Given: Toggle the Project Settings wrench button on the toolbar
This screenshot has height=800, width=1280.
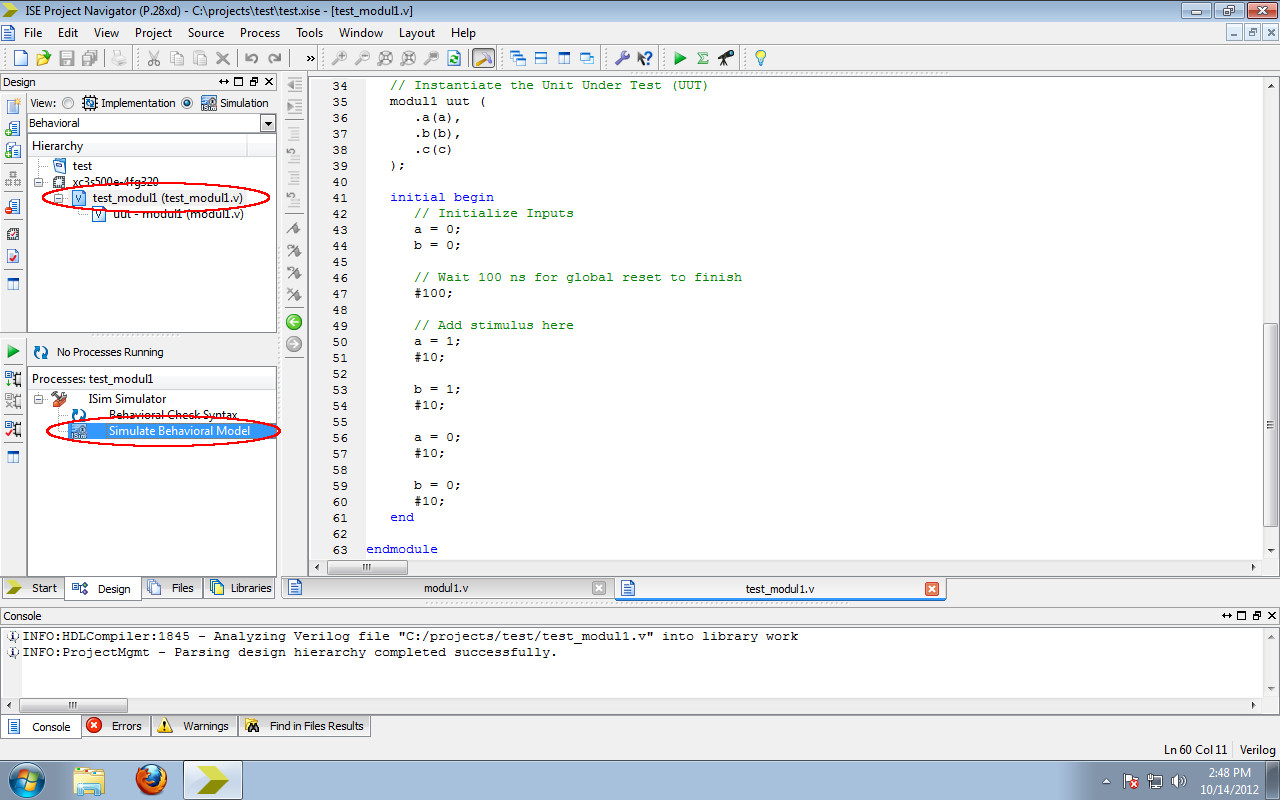Looking at the screenshot, I should click(x=622, y=58).
